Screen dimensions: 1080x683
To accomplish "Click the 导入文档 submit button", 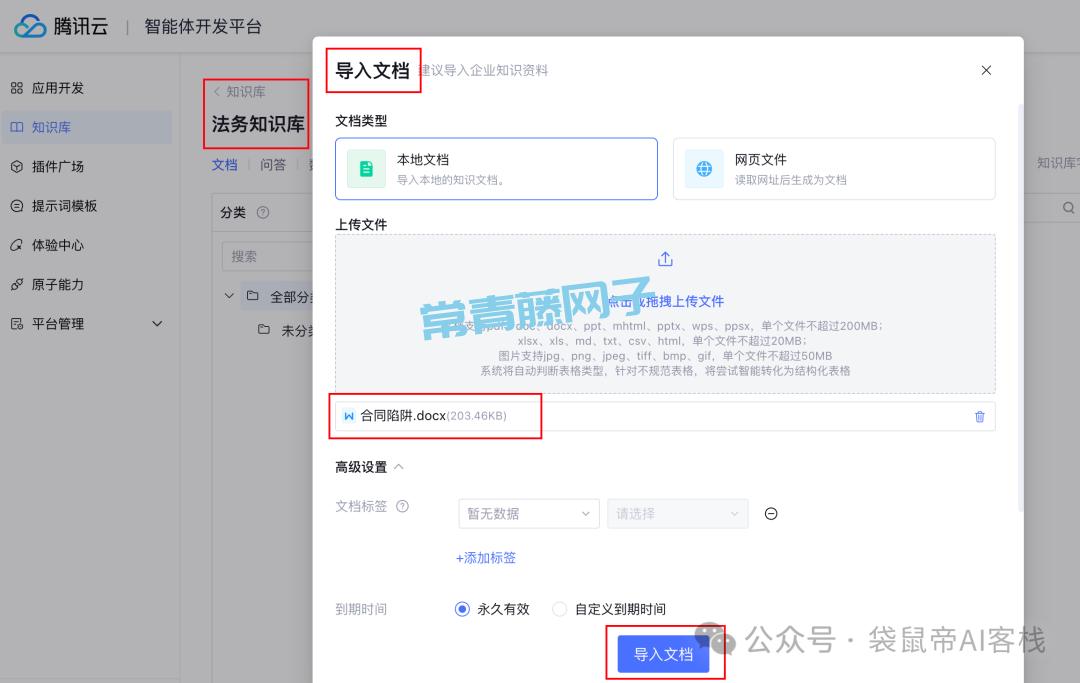I will (664, 654).
